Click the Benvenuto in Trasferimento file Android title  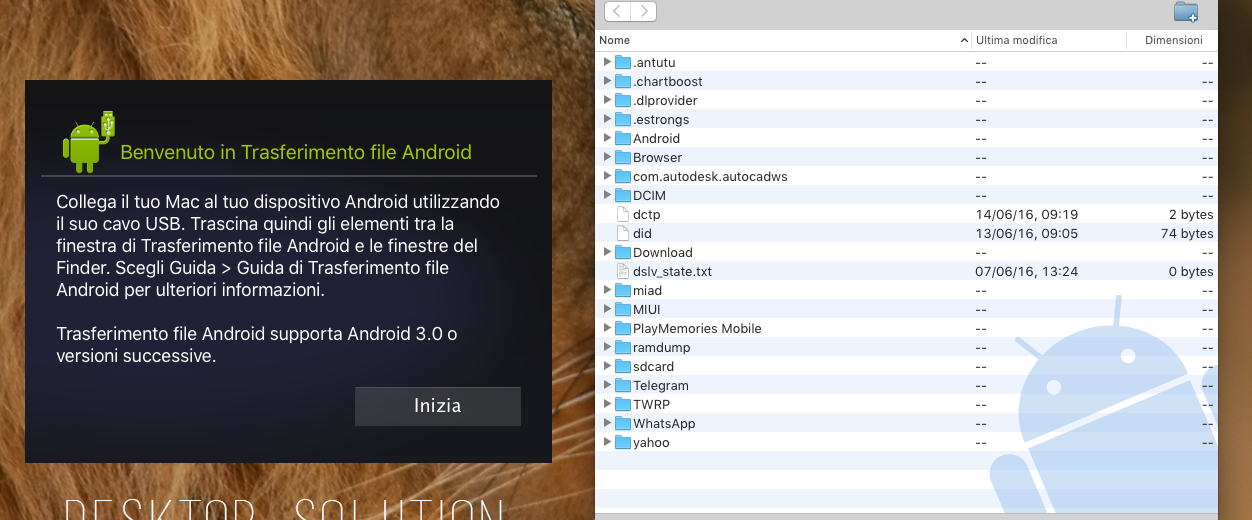296,152
